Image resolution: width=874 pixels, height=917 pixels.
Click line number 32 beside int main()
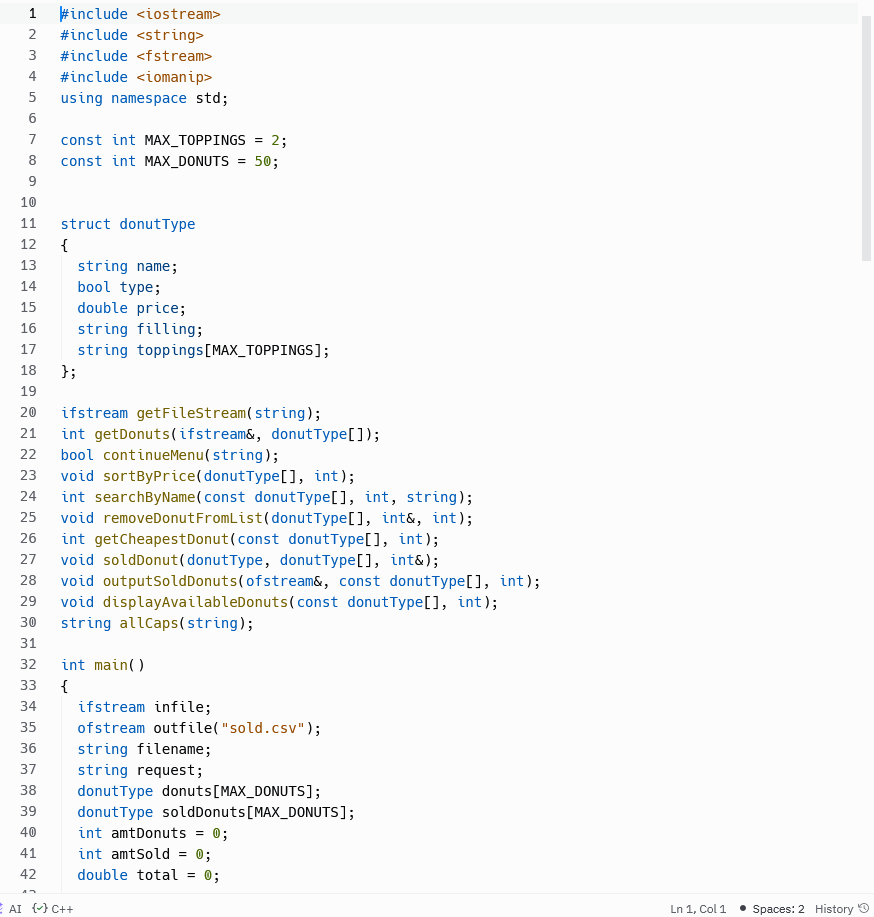(x=28, y=664)
